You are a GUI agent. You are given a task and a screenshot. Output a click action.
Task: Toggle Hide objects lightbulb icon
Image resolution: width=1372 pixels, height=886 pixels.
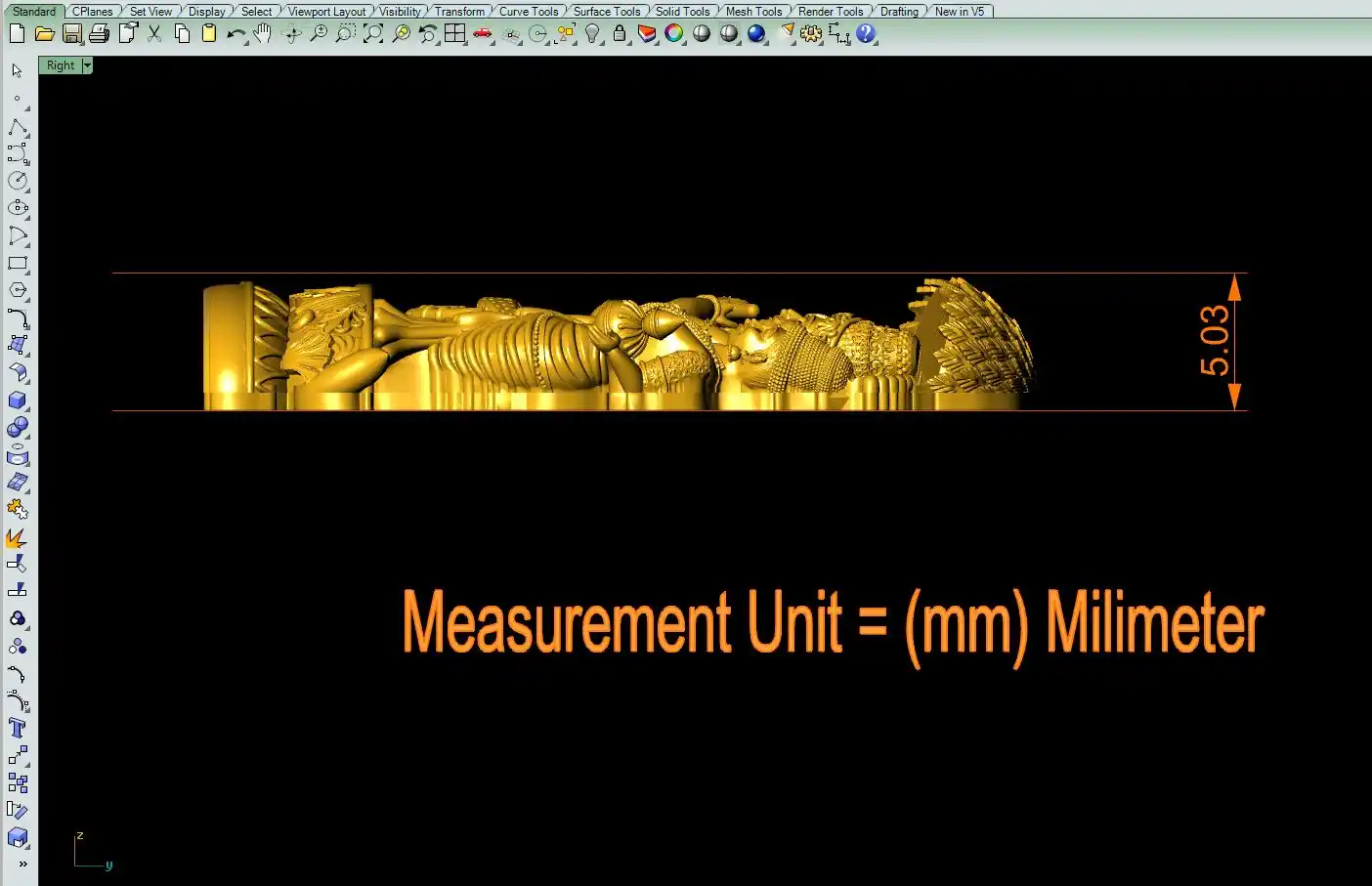(592, 33)
